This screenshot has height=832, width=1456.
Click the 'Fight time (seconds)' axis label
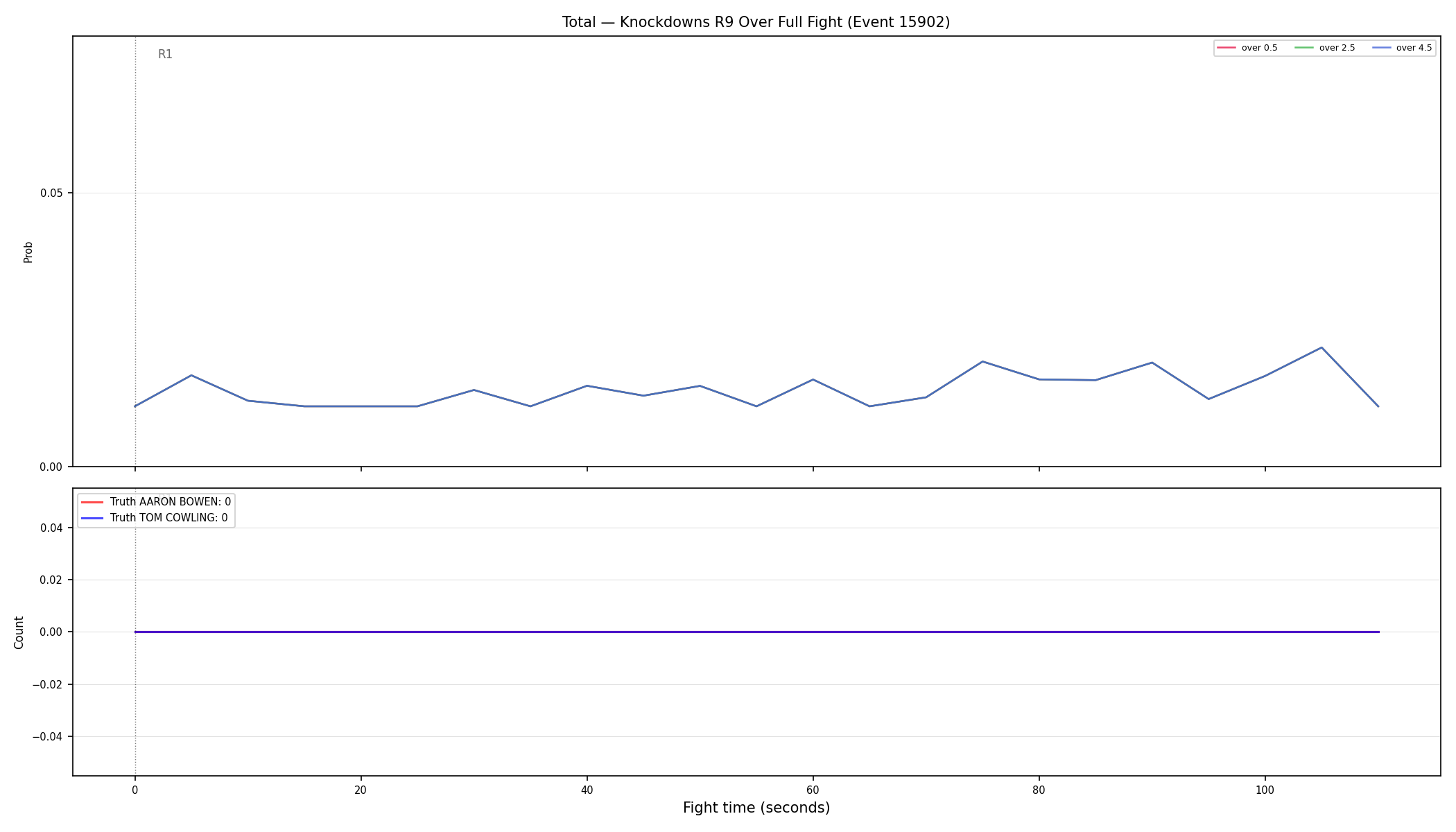(756, 808)
